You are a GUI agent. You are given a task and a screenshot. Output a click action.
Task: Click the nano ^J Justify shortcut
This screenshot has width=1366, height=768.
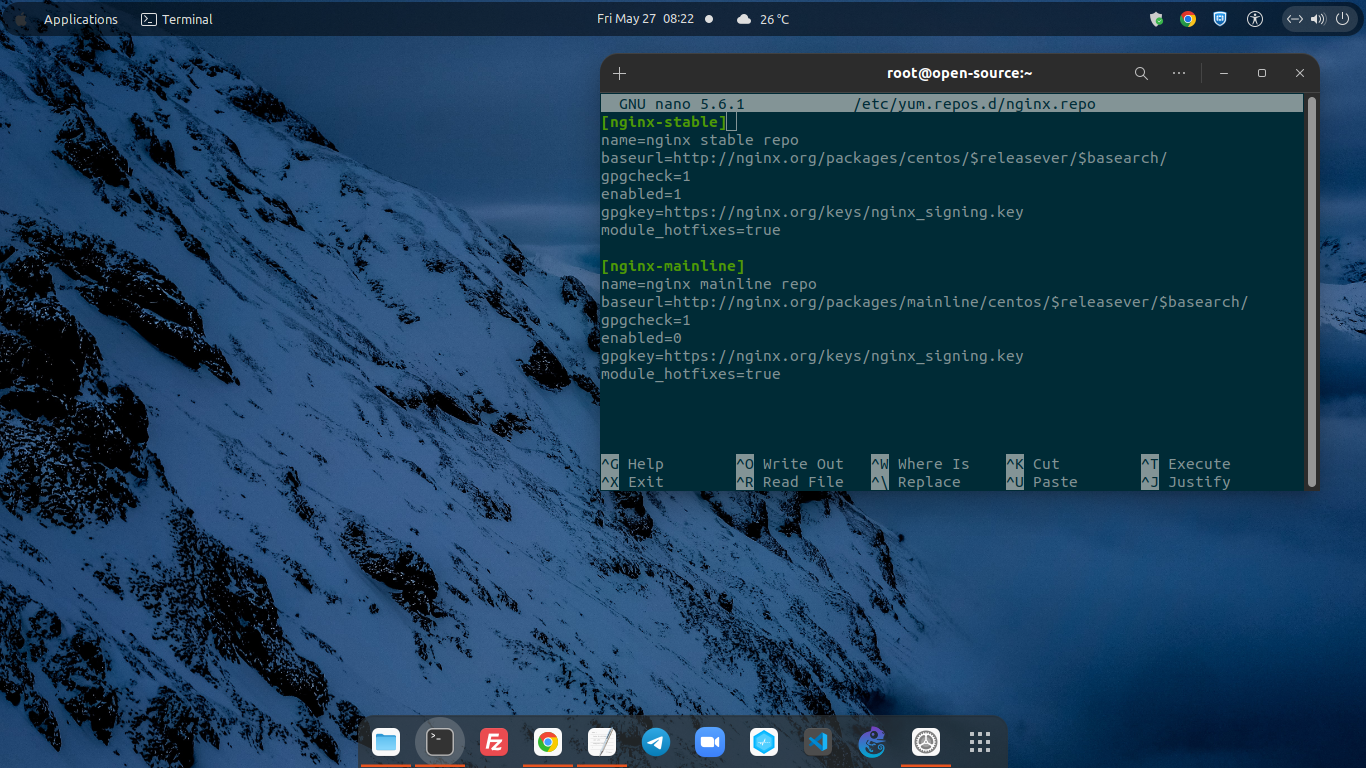click(x=1186, y=482)
